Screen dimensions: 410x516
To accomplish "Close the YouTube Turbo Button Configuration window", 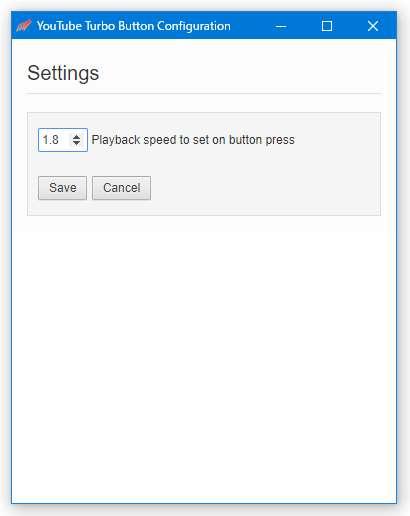I will click(x=373, y=26).
